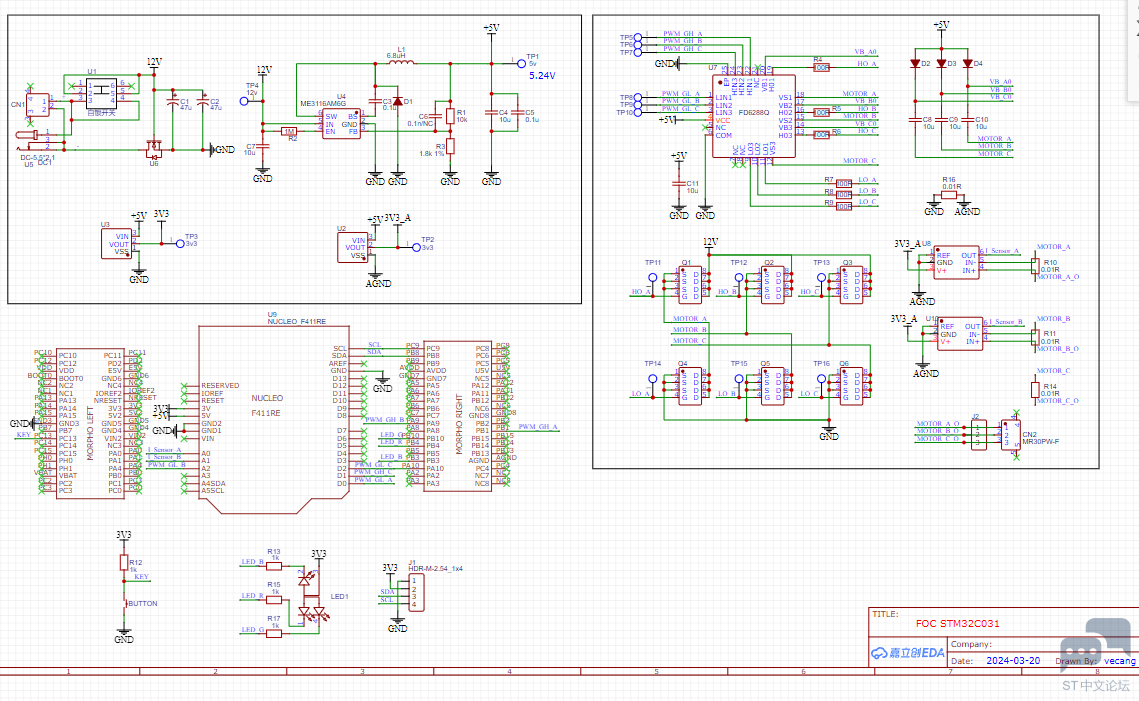The image size is (1139, 701).
Task: Click shunt resistor R10 0.01R
Action: coord(1035,267)
